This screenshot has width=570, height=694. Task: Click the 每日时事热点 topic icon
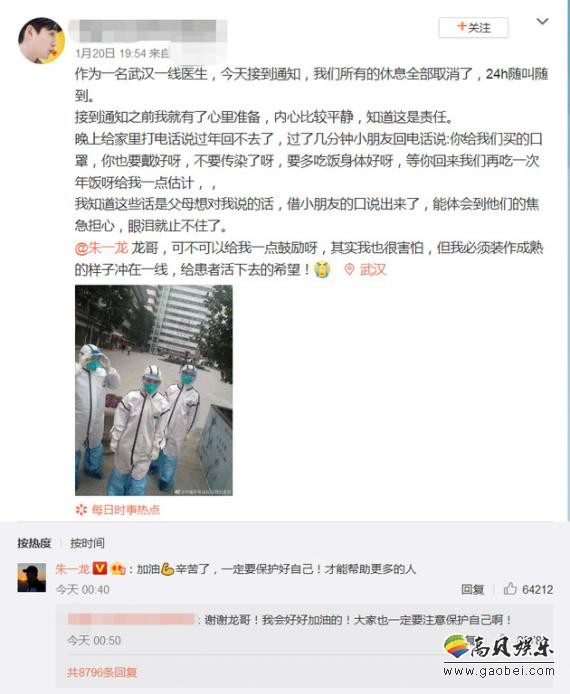81,510
